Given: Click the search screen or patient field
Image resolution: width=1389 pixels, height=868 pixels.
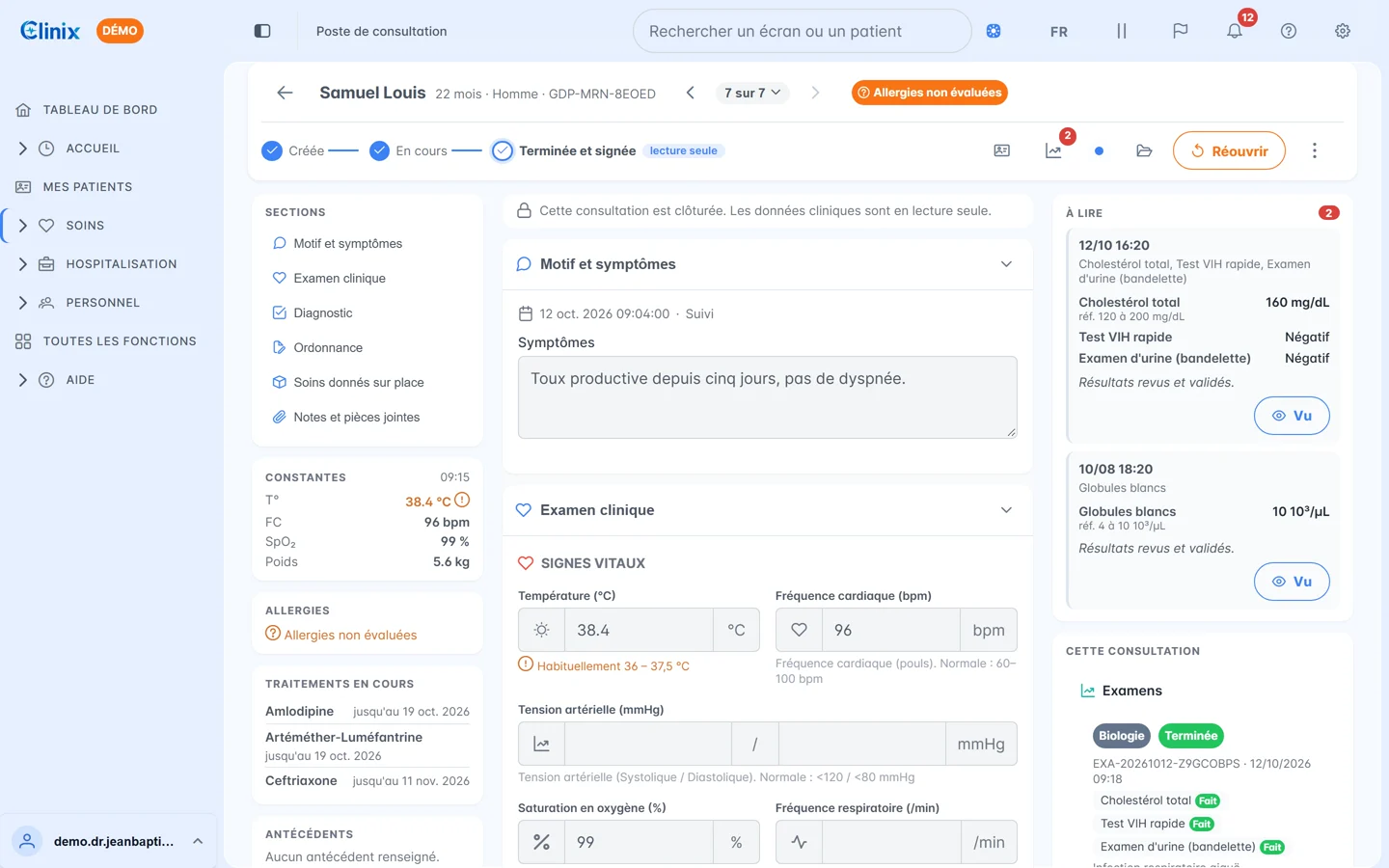Looking at the screenshot, I should pos(802,31).
